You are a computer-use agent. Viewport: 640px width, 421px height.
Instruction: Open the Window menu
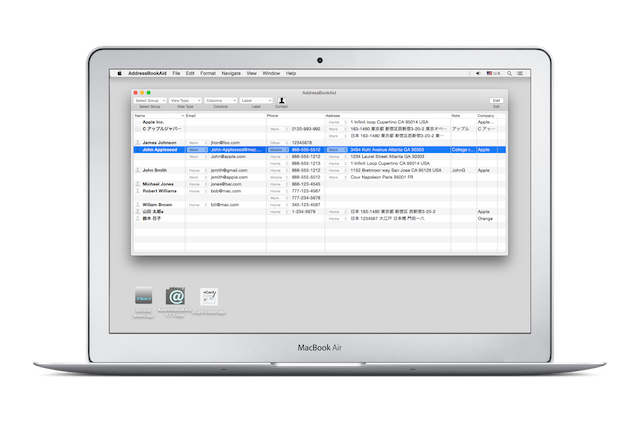click(271, 74)
